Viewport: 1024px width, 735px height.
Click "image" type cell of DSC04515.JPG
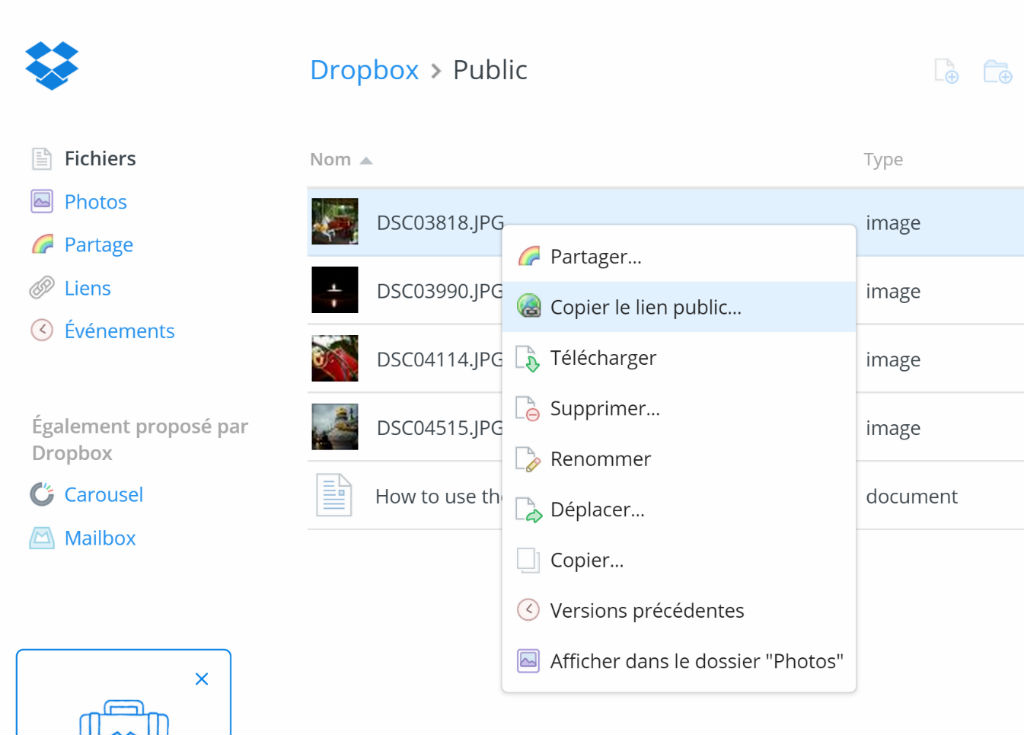click(x=893, y=429)
